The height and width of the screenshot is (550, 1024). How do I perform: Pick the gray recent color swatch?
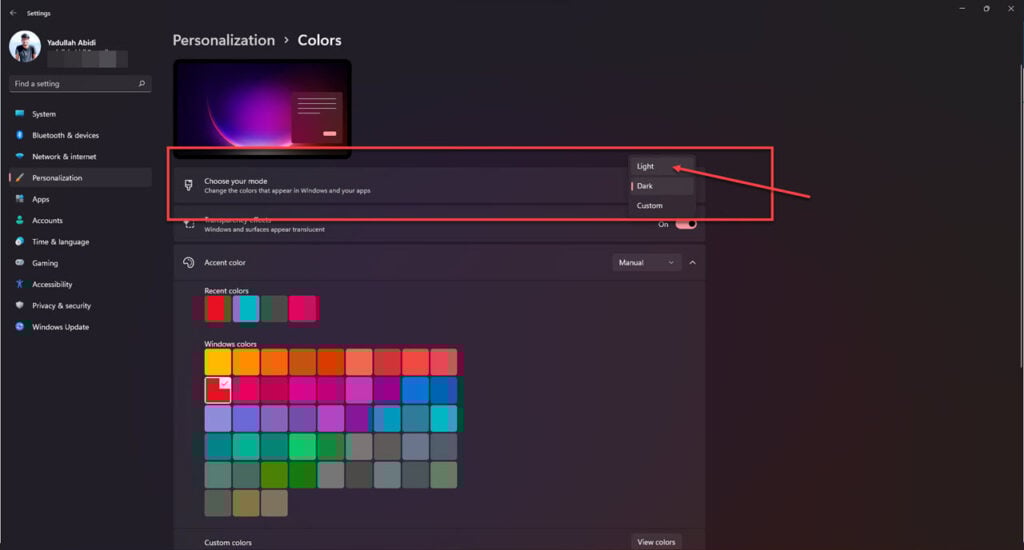point(274,309)
